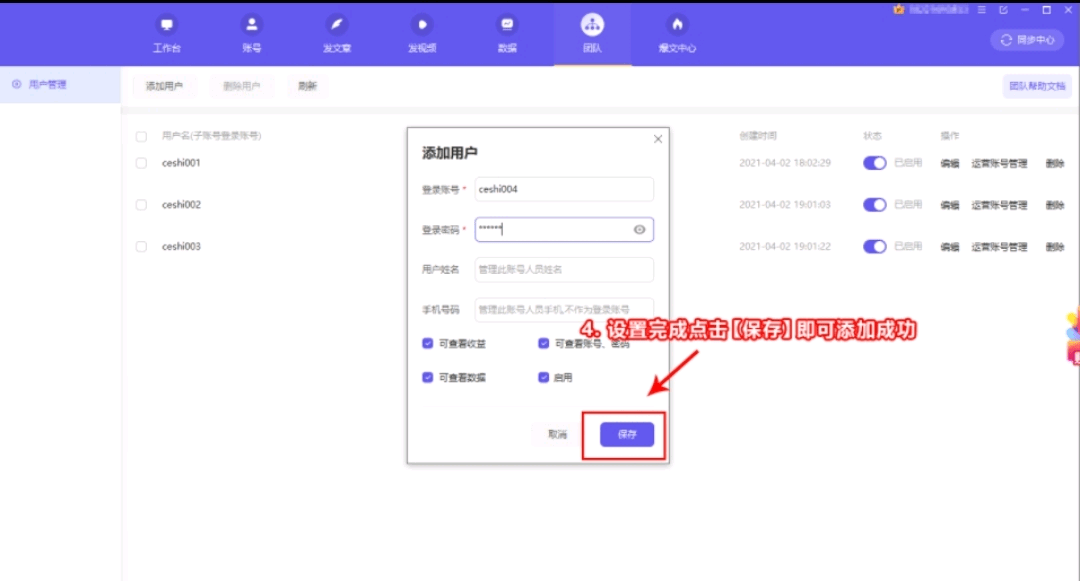Viewport: 1080px width, 581px height.
Task: Uncheck the 启用 checkbox in dialog
Action: coord(544,378)
